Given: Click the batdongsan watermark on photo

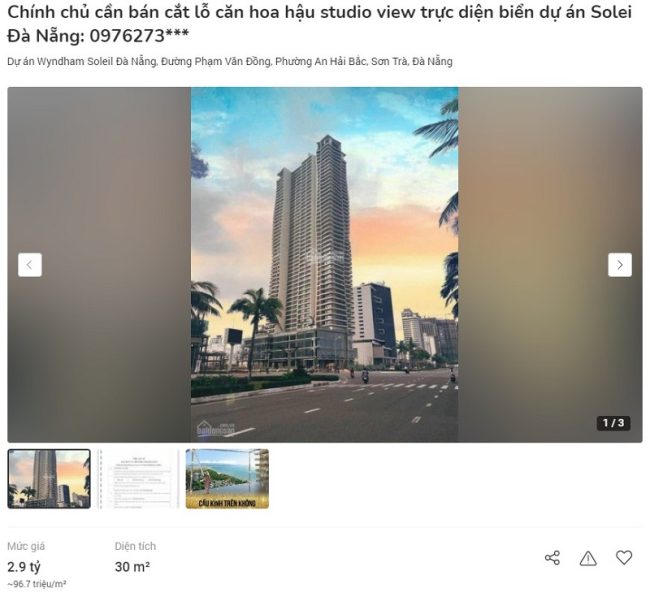Looking at the screenshot, I should pyautogui.click(x=216, y=429).
